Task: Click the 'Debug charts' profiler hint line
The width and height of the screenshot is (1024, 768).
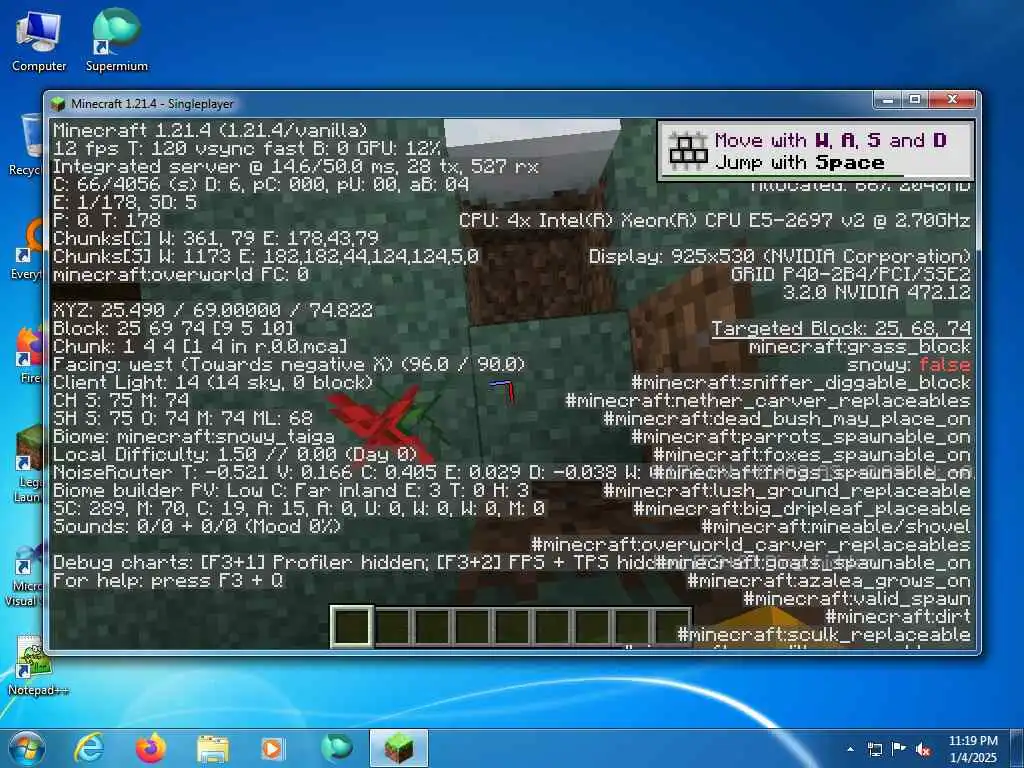Action: [356, 562]
